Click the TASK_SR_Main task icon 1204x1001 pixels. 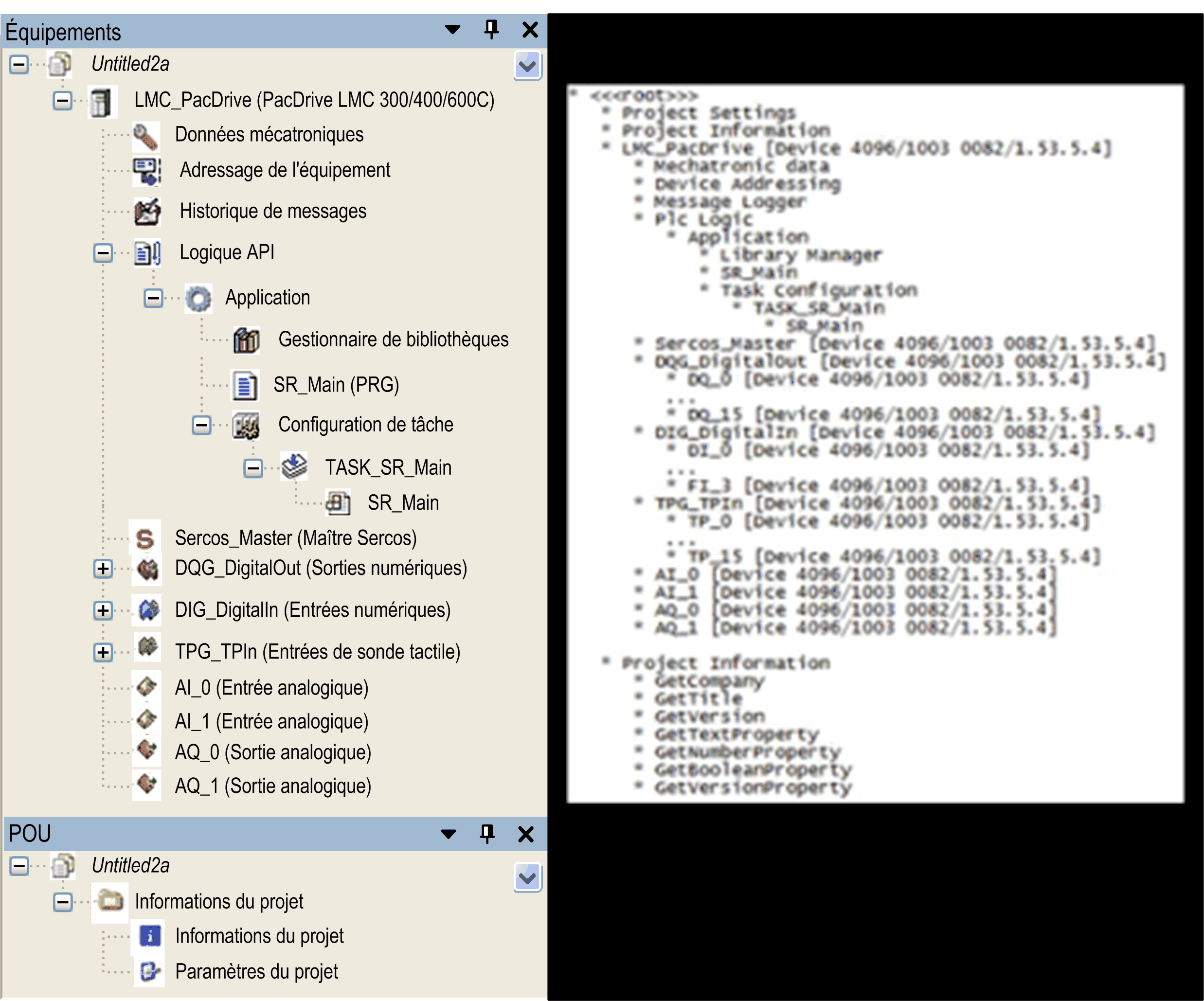click(x=294, y=466)
